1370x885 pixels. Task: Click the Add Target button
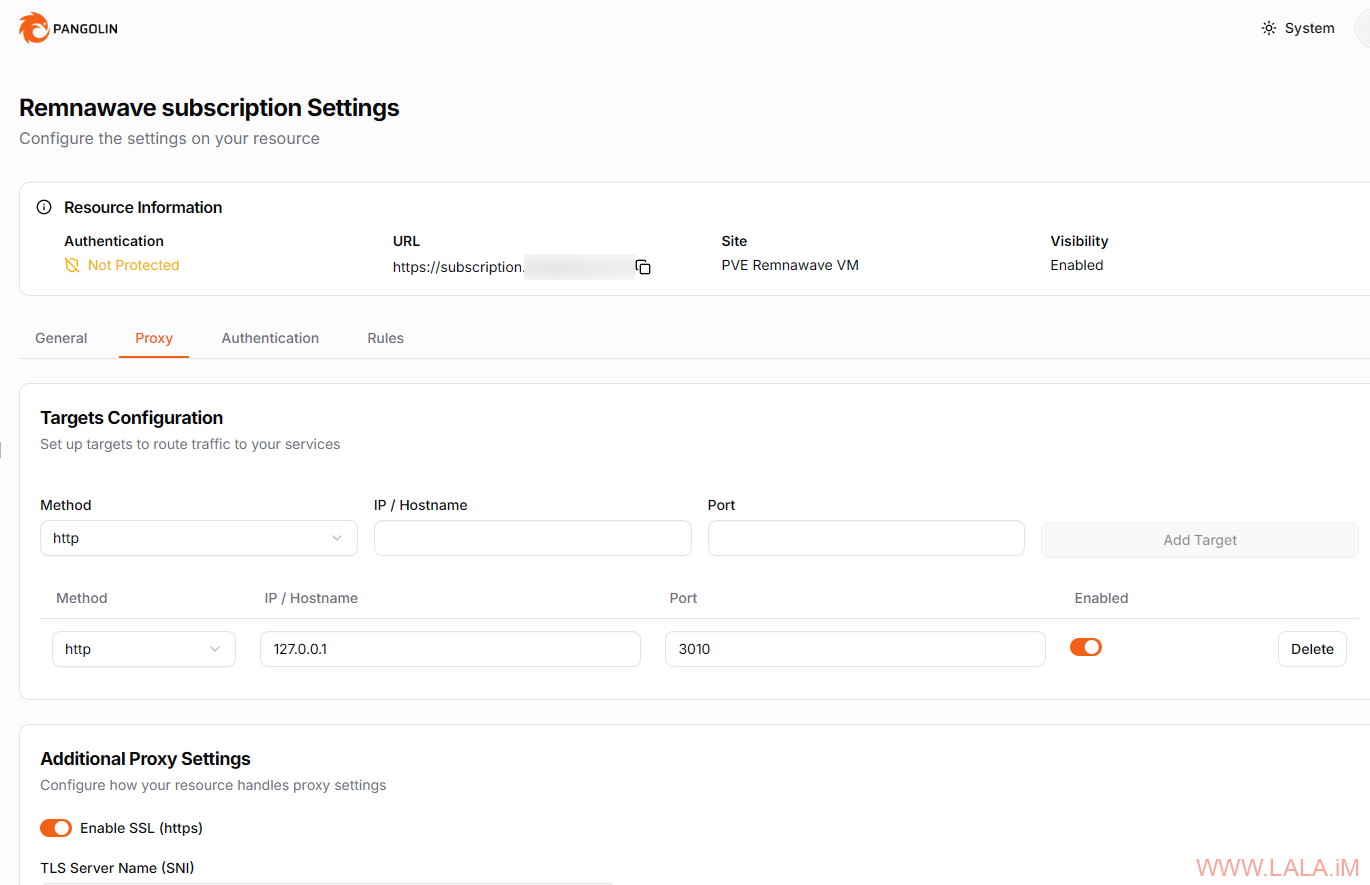(x=1200, y=540)
